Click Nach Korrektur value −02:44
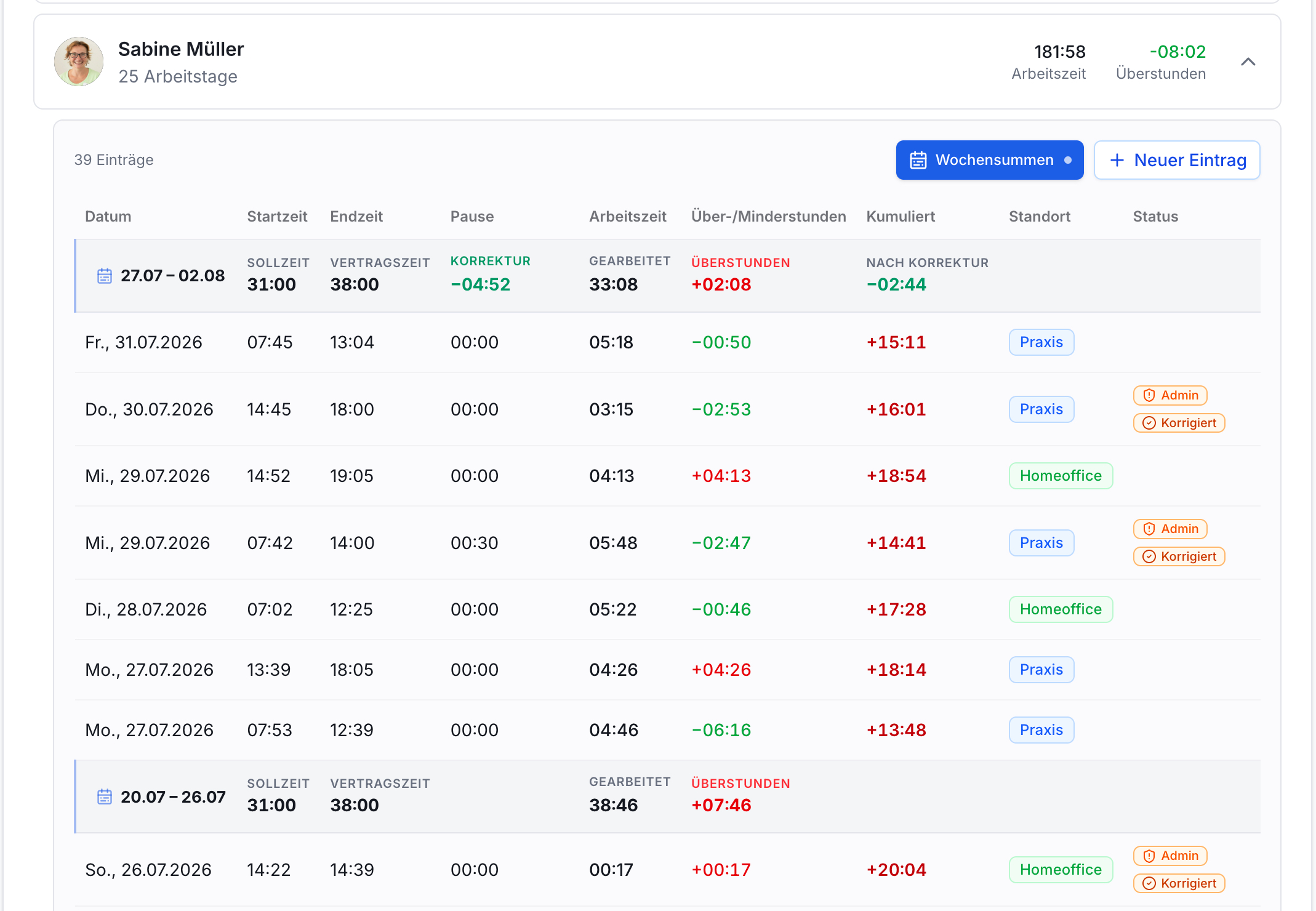 click(x=896, y=284)
